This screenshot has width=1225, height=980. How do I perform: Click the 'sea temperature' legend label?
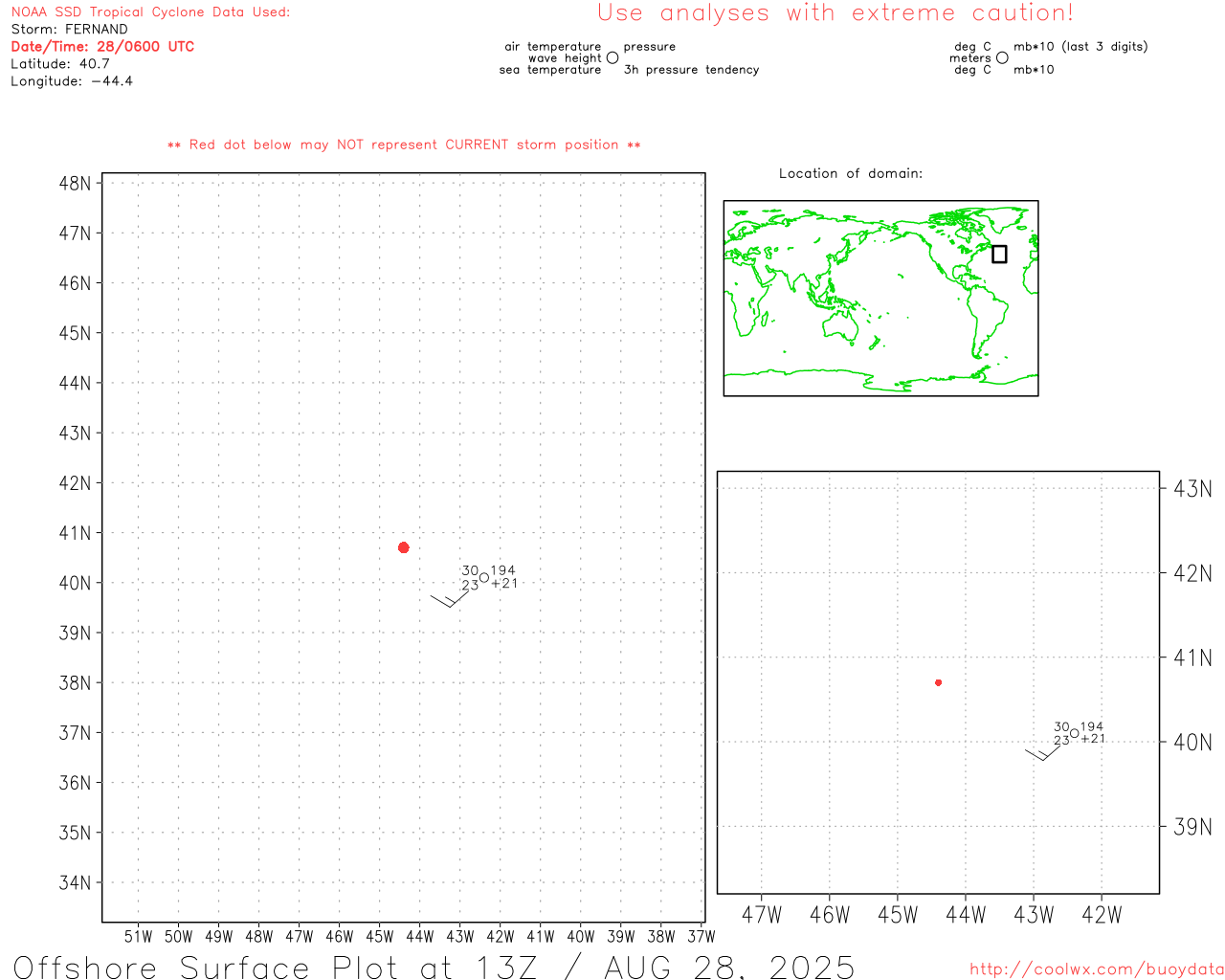point(550,69)
